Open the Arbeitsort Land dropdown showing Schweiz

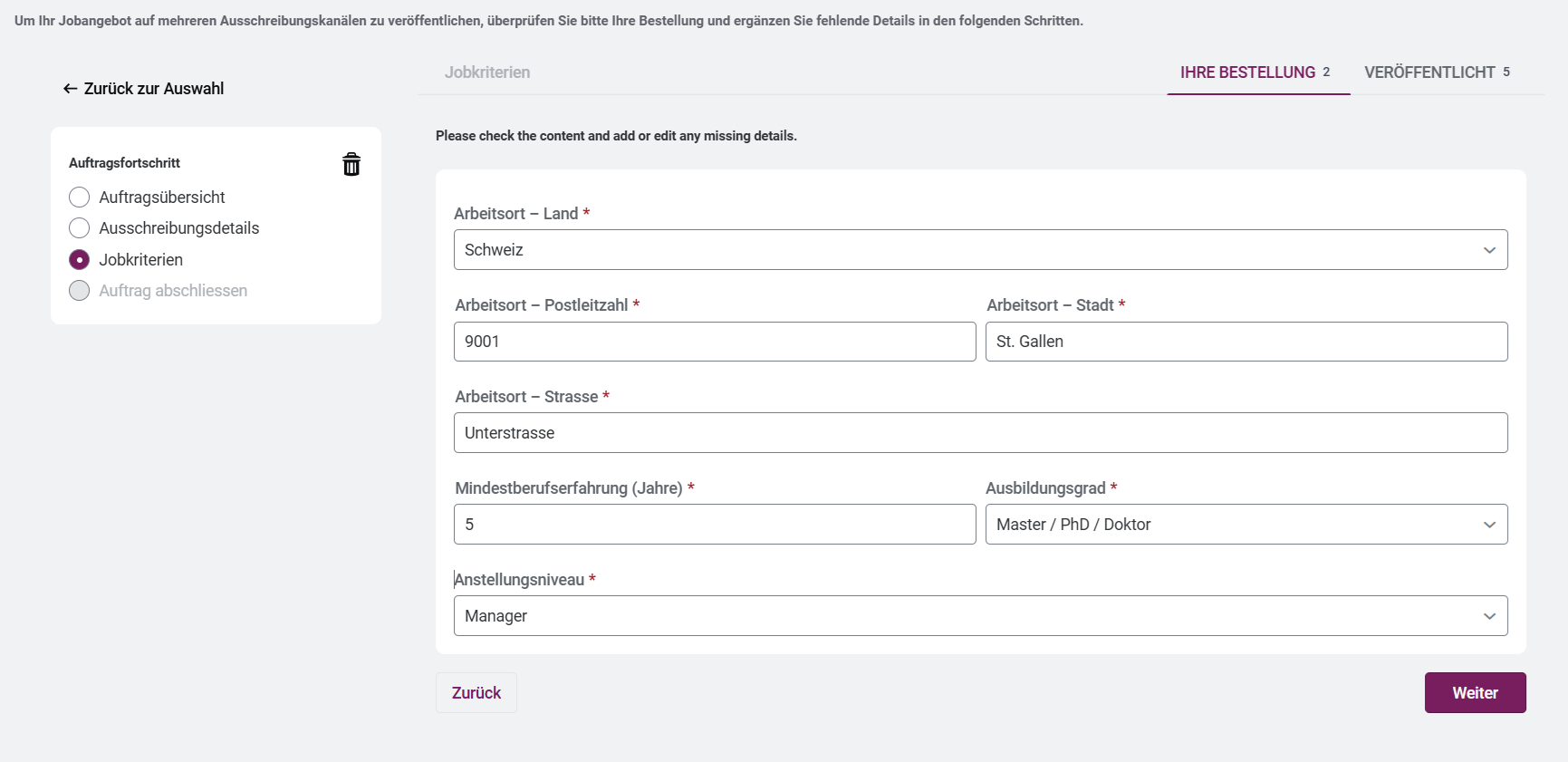[978, 250]
